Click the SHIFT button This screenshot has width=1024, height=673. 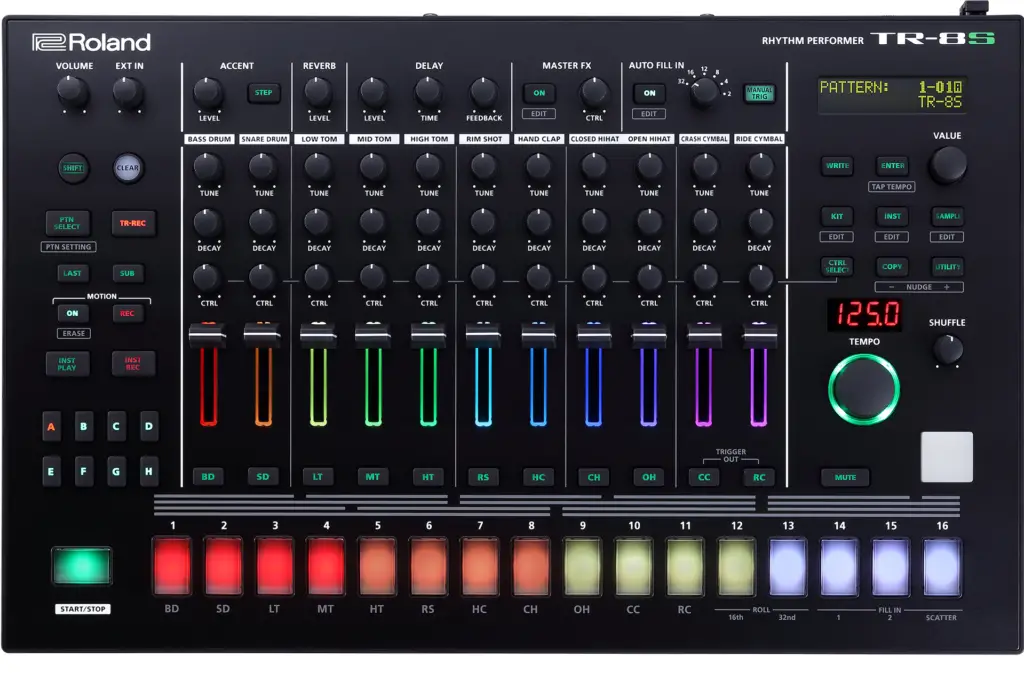click(72, 168)
